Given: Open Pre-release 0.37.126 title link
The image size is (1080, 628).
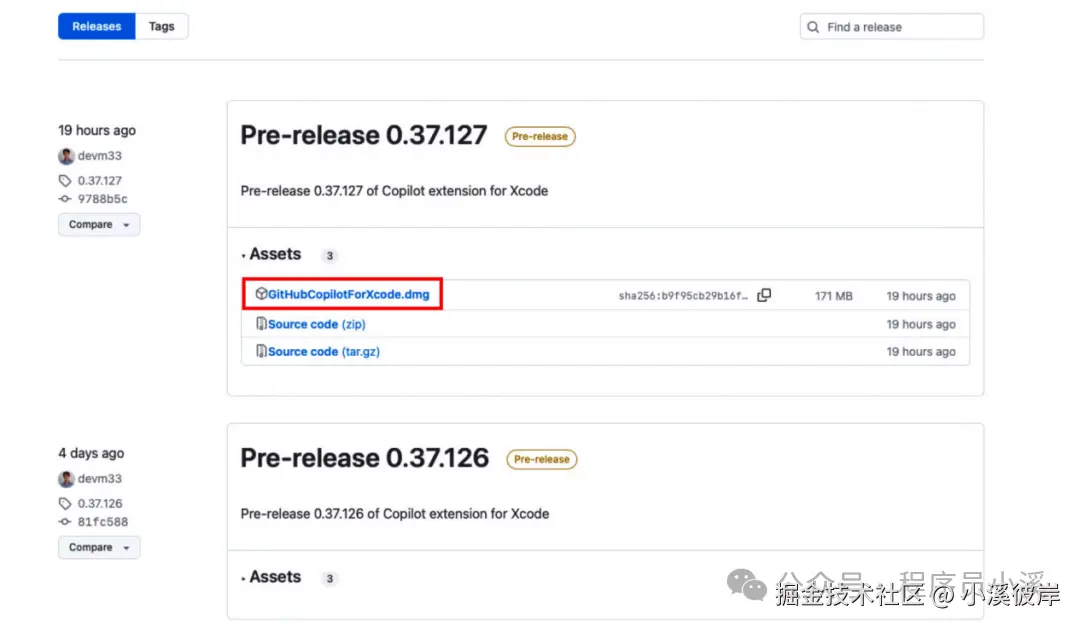Looking at the screenshot, I should pos(364,458).
